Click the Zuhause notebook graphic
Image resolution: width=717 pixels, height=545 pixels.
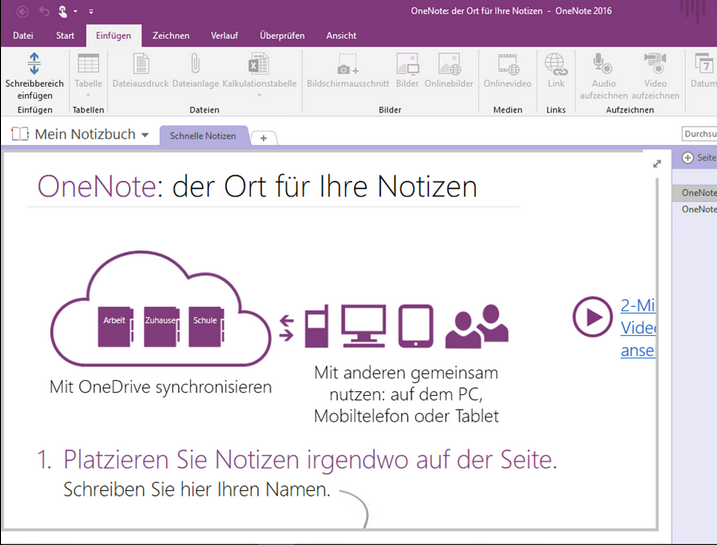(x=161, y=326)
